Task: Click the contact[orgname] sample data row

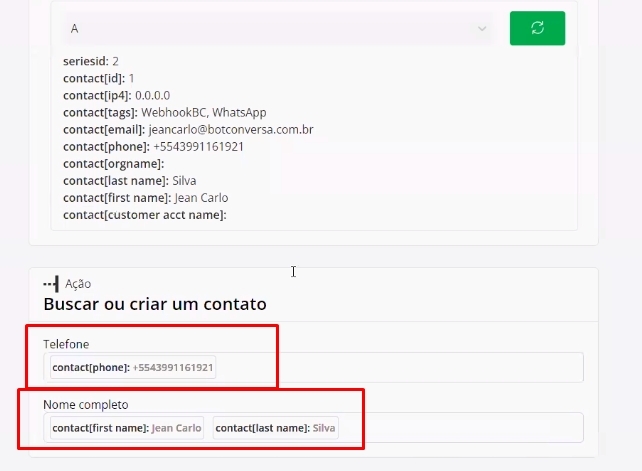Action: [113, 163]
